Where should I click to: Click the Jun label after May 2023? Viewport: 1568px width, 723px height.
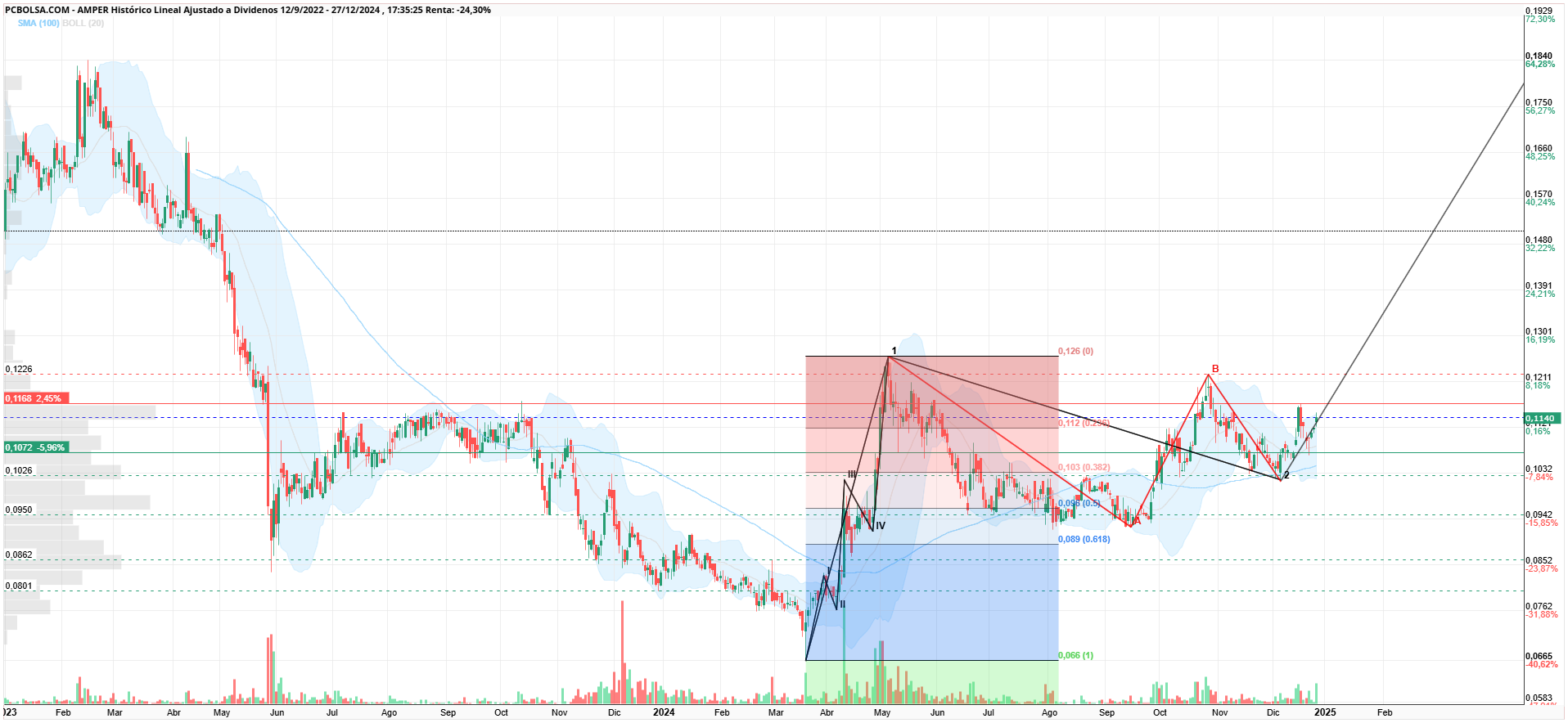(x=277, y=712)
